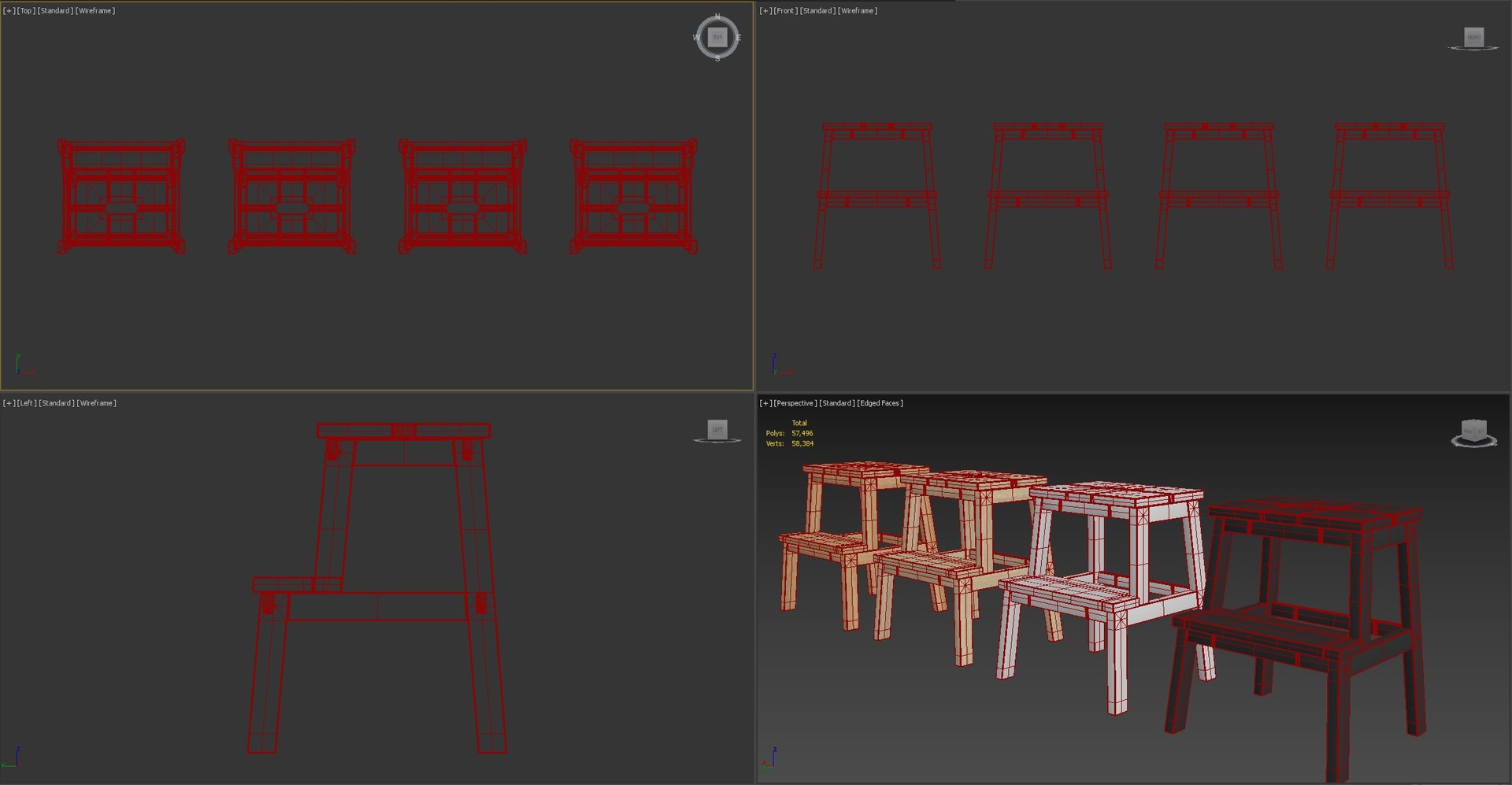The image size is (1512, 785).
Task: Open [Standard] shading menu in the Perspective viewport
Action: pyautogui.click(x=836, y=403)
